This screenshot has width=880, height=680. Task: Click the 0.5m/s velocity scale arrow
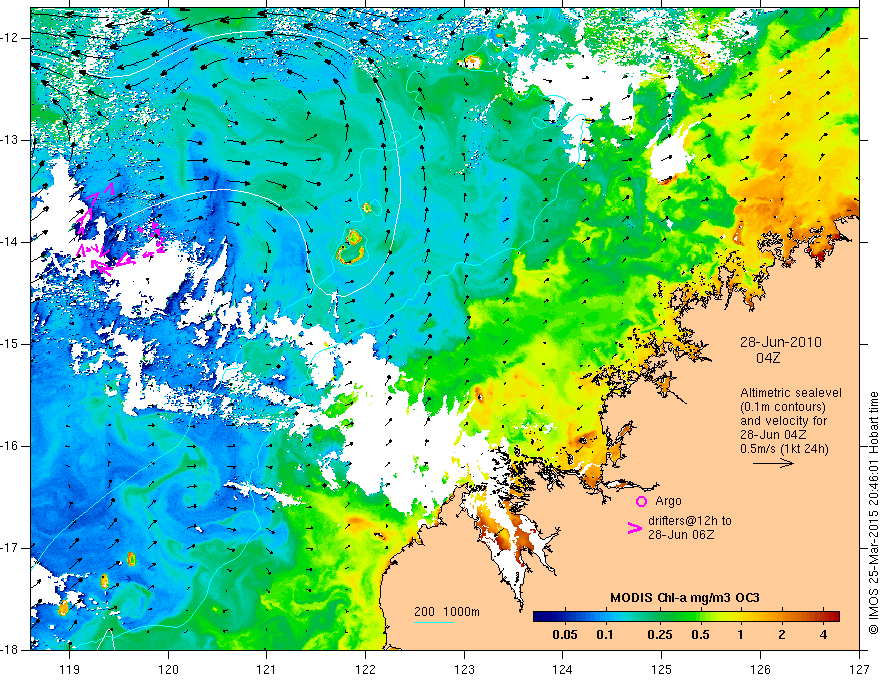tap(773, 463)
